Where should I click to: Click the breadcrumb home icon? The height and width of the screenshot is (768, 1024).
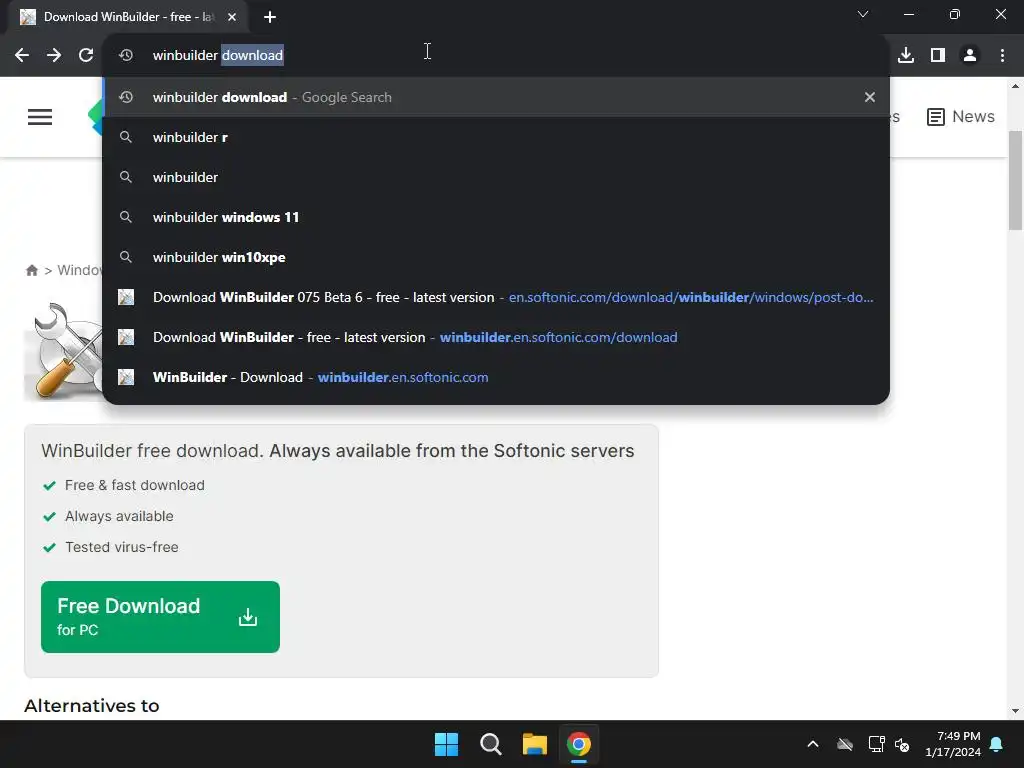[31, 270]
